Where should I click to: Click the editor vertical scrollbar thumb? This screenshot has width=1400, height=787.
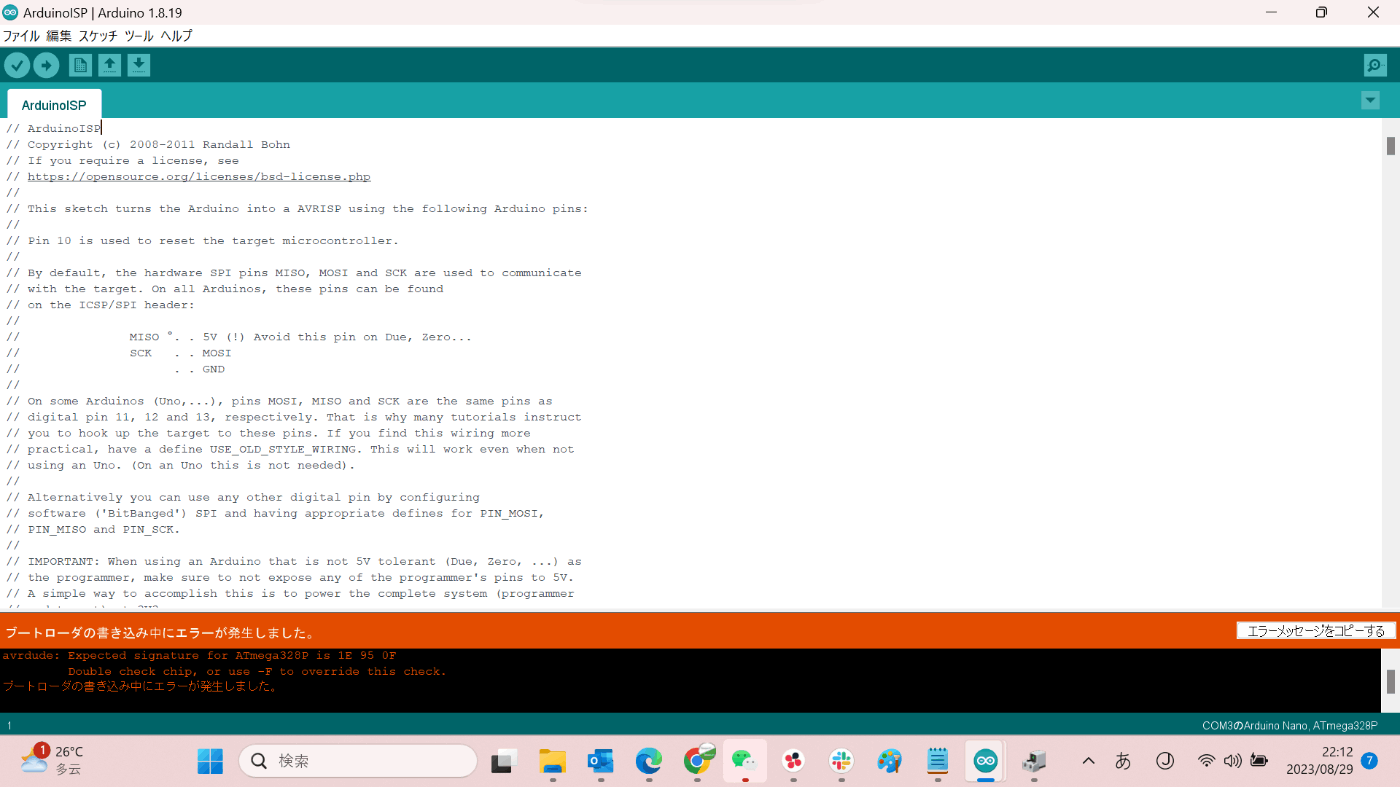point(1390,146)
